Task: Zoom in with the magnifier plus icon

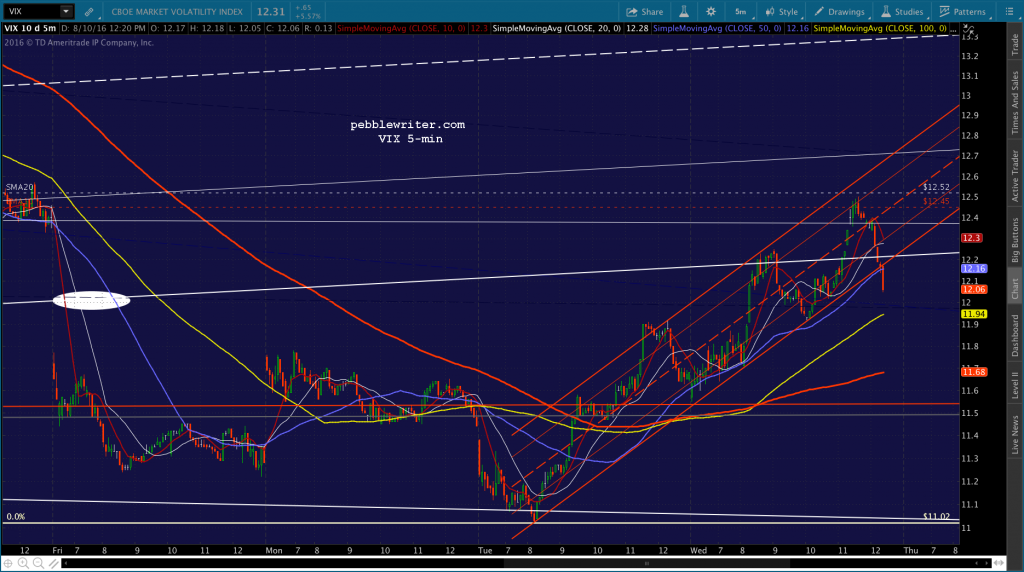Action: tap(24, 563)
